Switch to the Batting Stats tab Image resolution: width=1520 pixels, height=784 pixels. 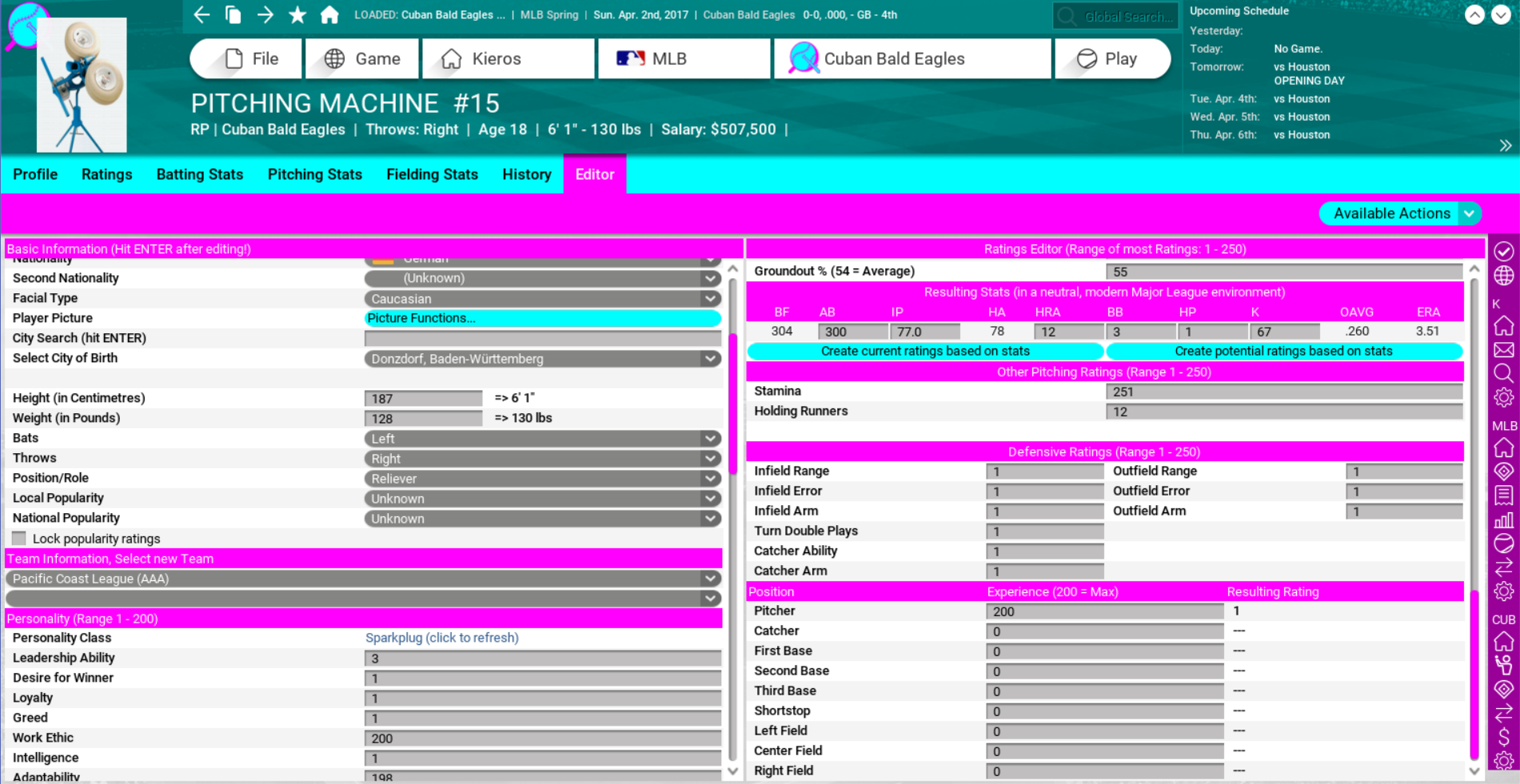(200, 174)
